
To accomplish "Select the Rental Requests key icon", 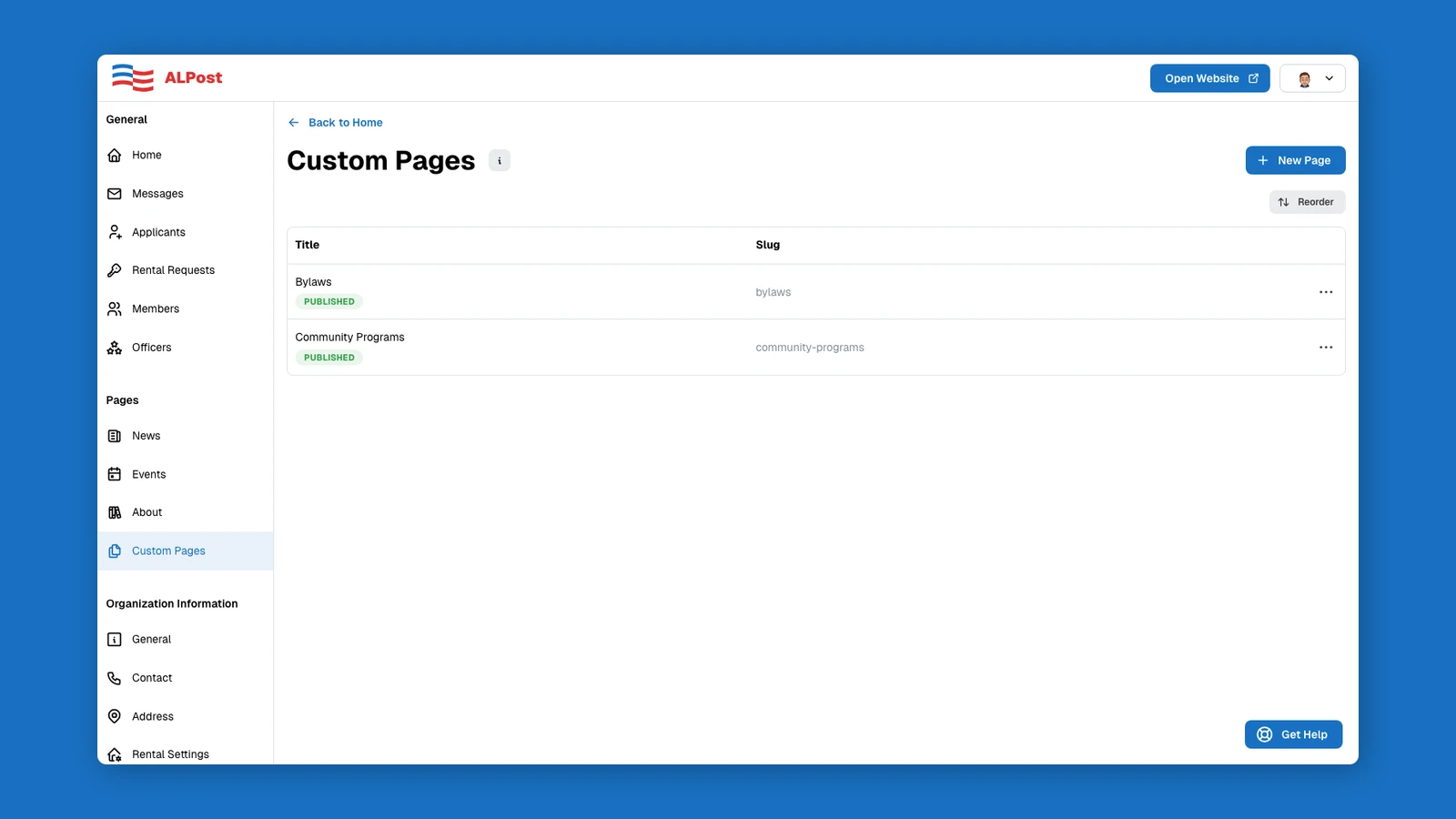I will coord(115,269).
